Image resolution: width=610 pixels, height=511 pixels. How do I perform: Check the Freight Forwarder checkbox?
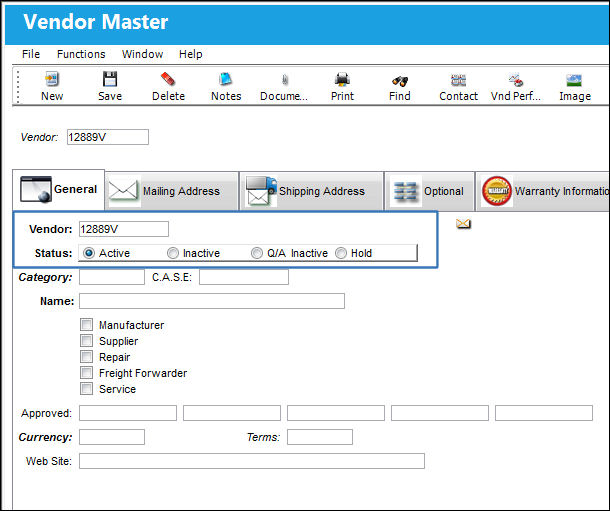(86, 373)
